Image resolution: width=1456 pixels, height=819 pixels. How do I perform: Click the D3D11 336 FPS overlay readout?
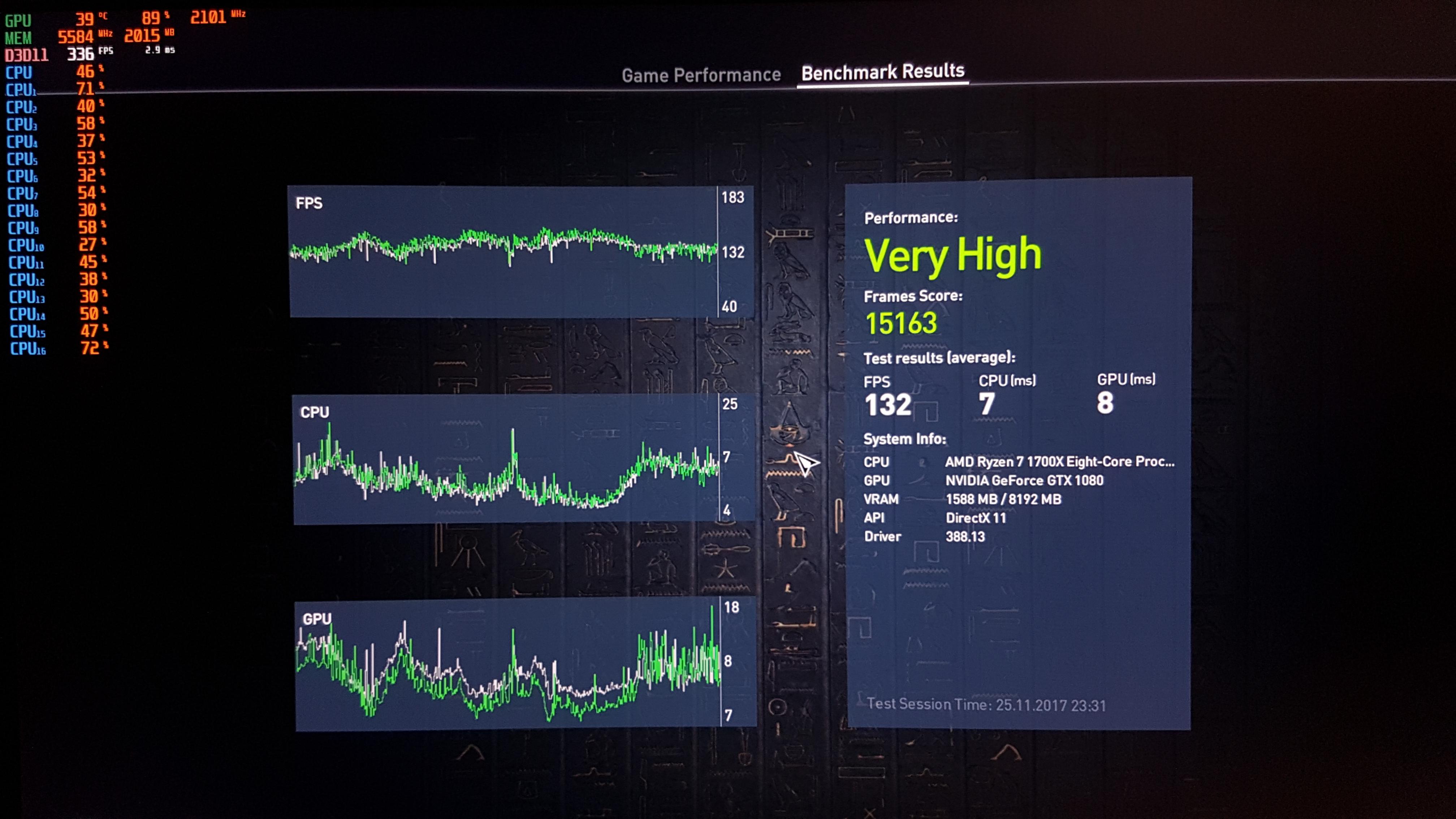click(x=80, y=54)
